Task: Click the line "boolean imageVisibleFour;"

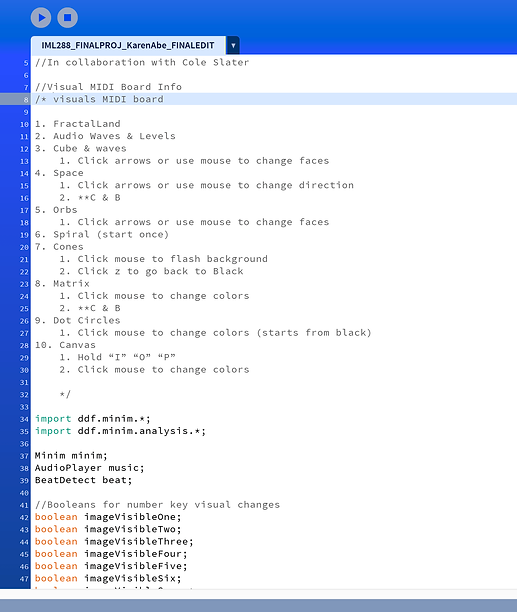Action: (111, 554)
